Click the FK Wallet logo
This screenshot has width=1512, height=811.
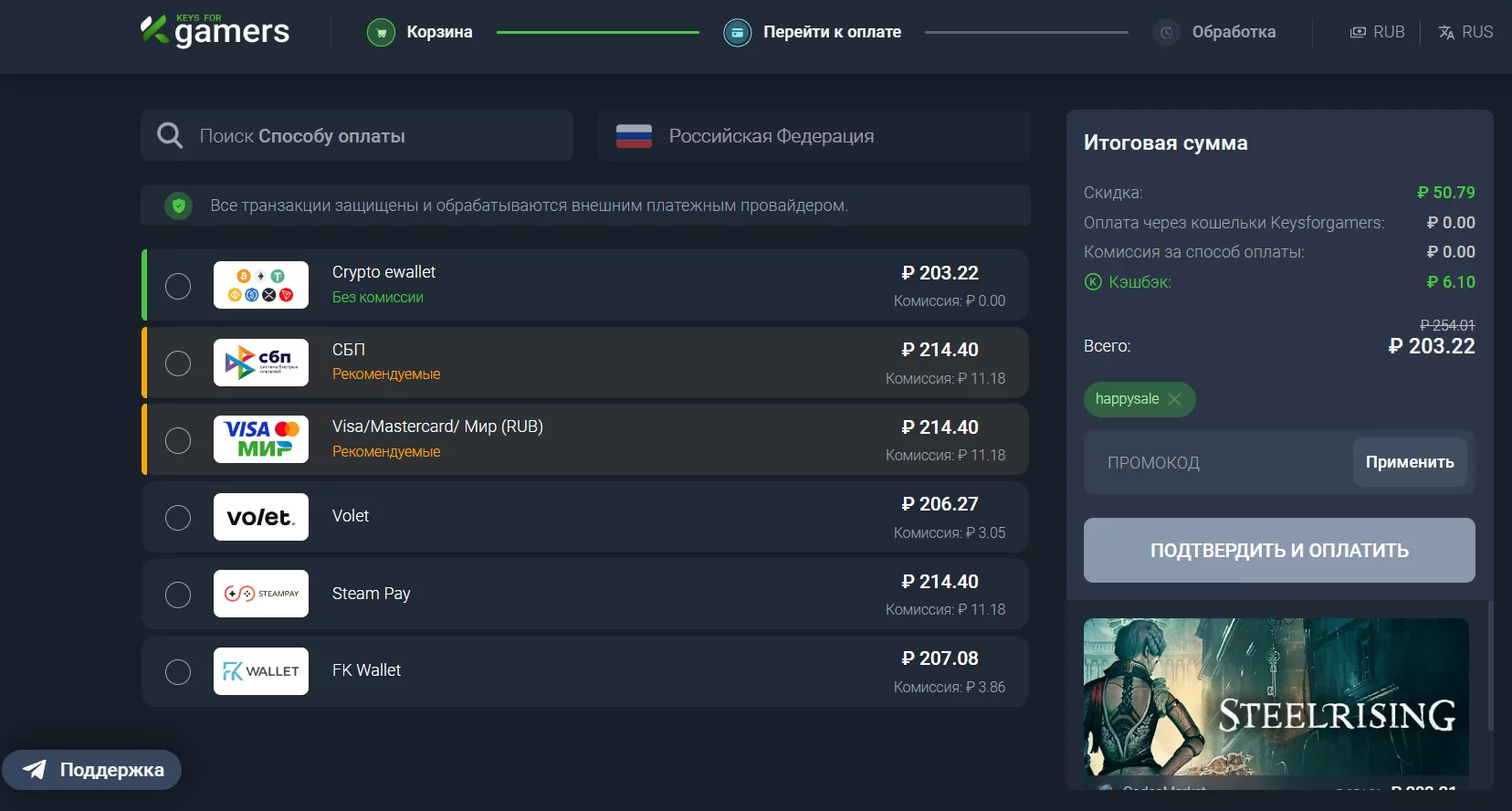click(261, 671)
